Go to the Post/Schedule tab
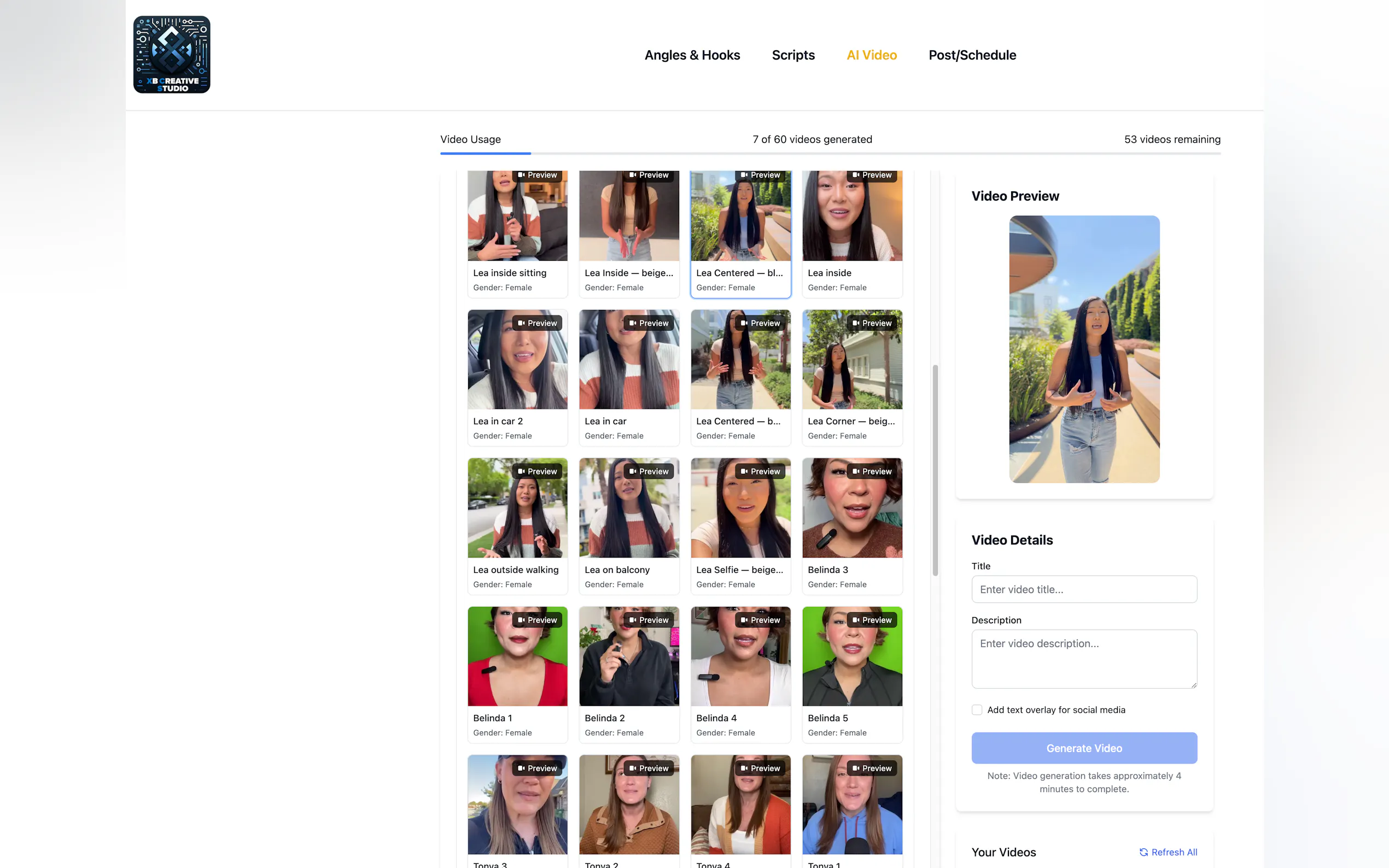Image resolution: width=1389 pixels, height=868 pixels. tap(972, 55)
